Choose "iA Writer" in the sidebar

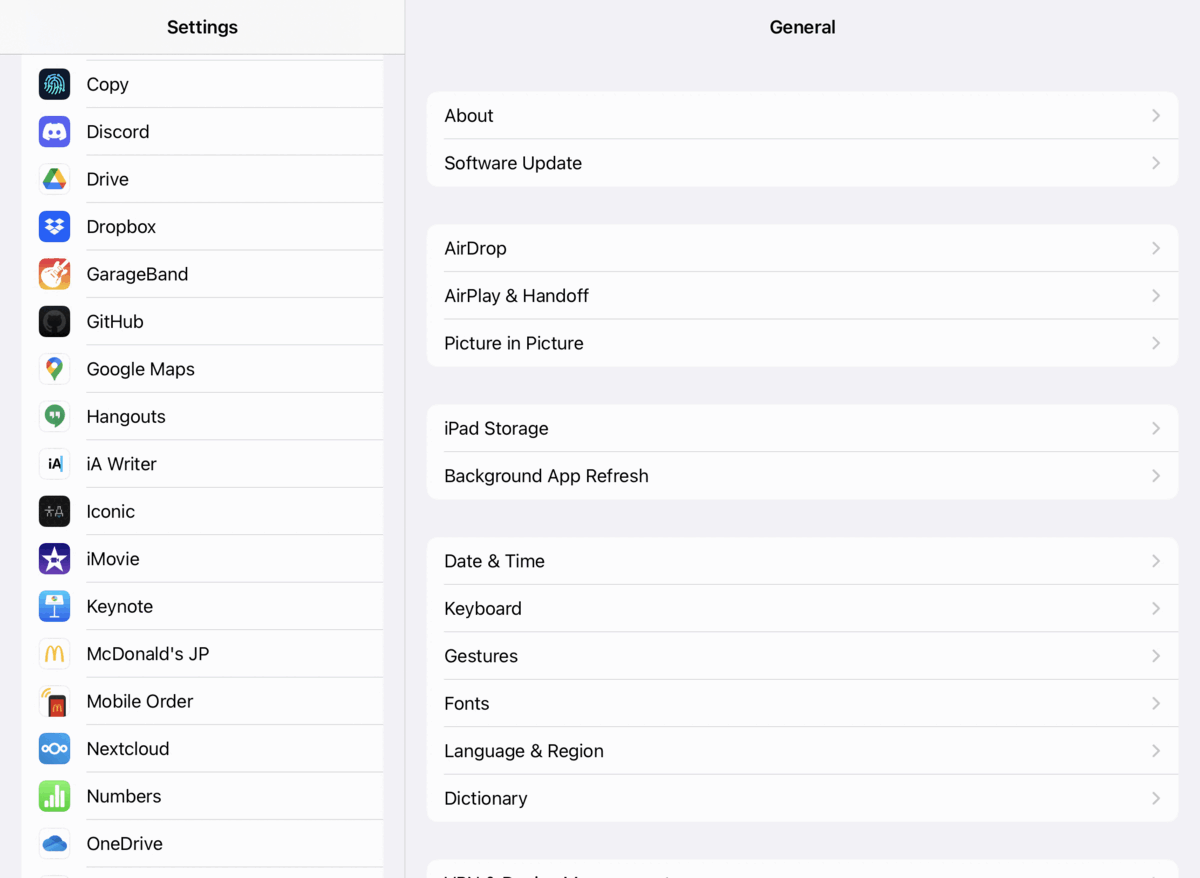(x=121, y=464)
